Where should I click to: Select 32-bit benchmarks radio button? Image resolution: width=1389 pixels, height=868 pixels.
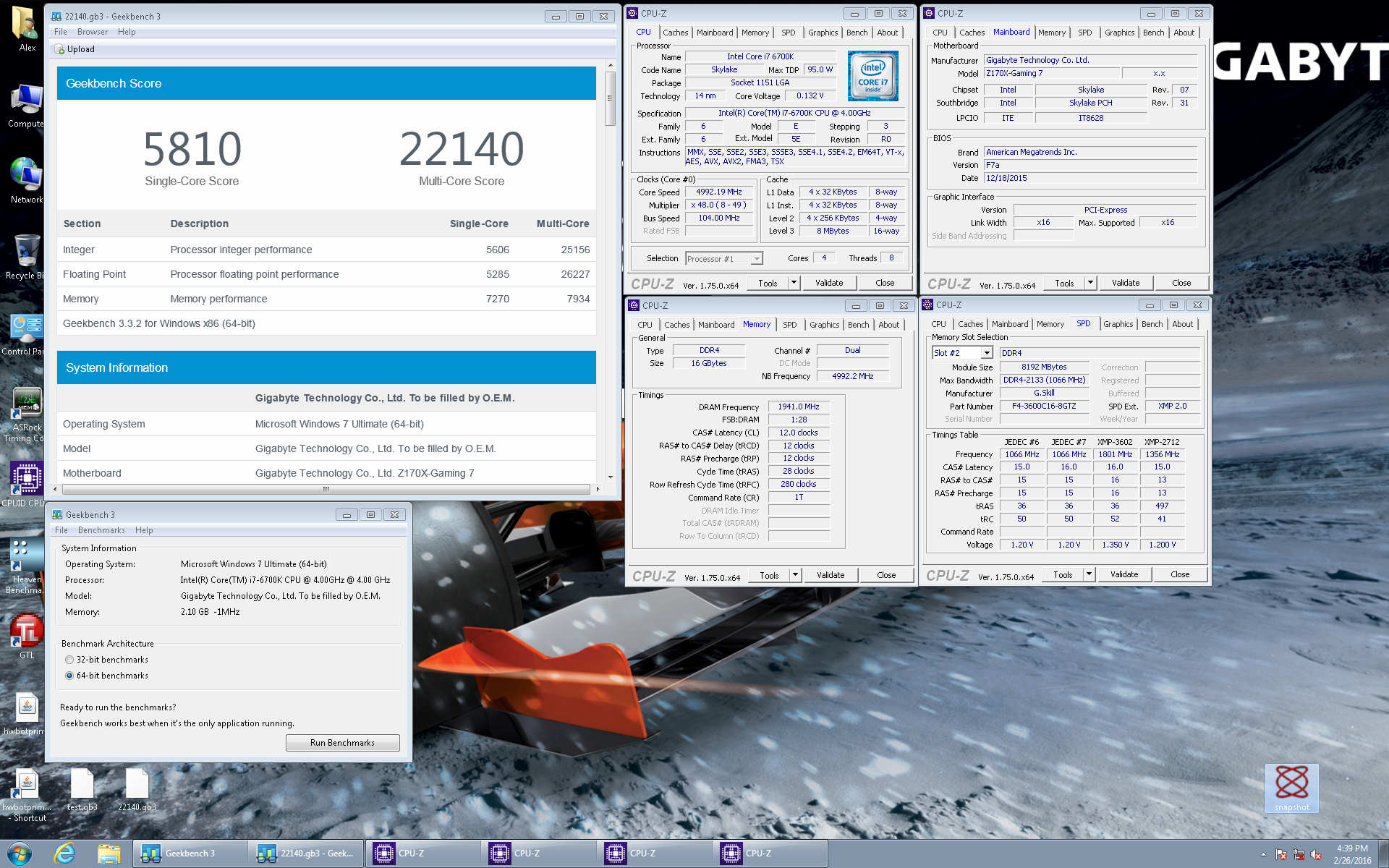tap(69, 660)
